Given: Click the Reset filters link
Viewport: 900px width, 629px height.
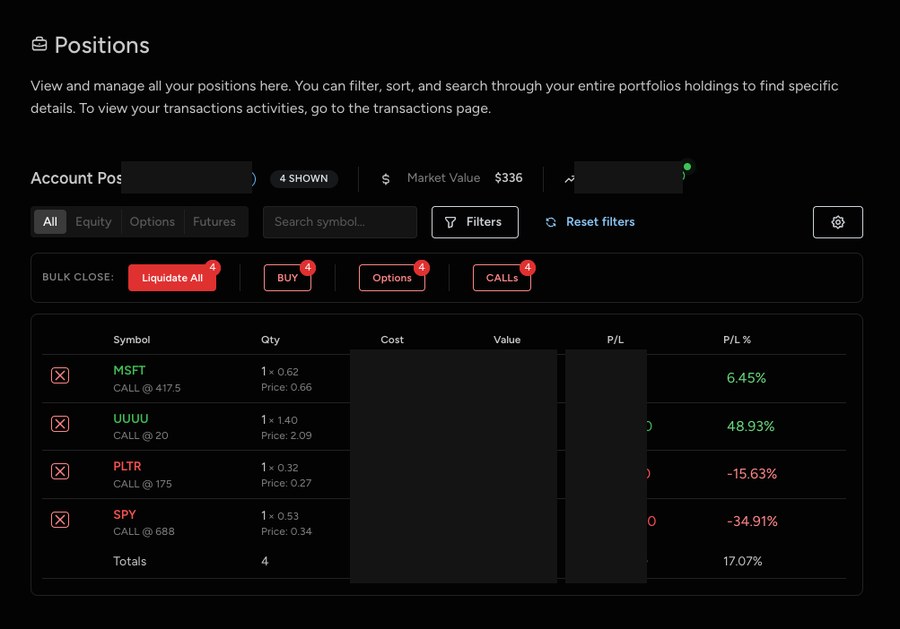Looking at the screenshot, I should [x=600, y=222].
